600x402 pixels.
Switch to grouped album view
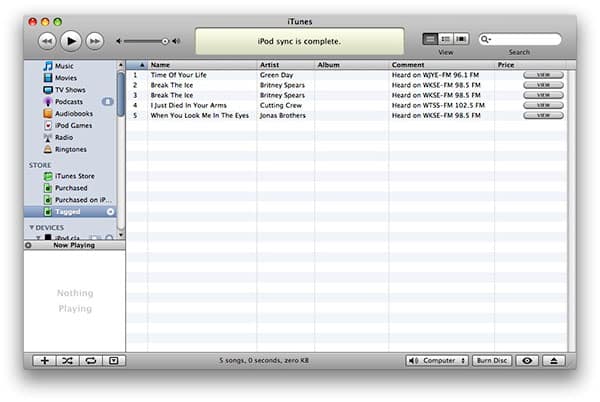[x=445, y=39]
